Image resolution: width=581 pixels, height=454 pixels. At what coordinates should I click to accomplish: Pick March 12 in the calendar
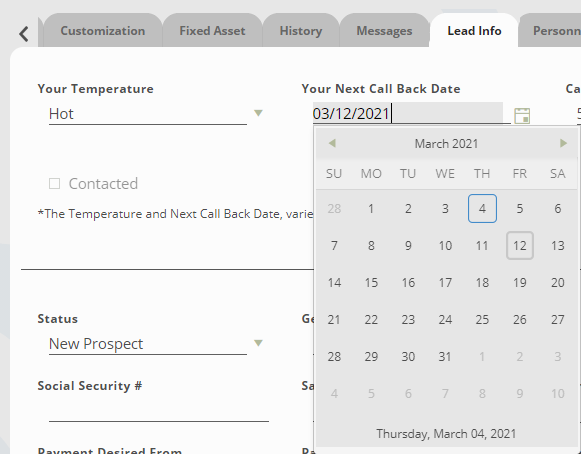[x=520, y=245]
